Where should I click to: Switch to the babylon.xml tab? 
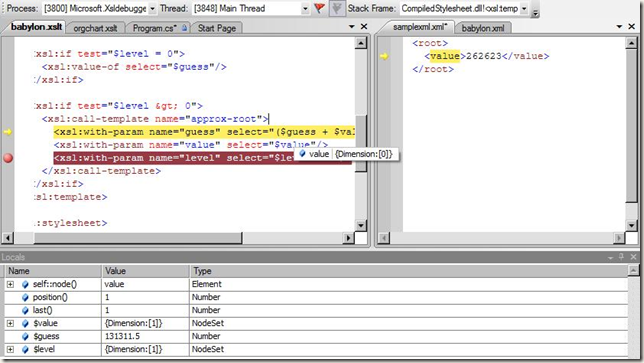tap(483, 28)
